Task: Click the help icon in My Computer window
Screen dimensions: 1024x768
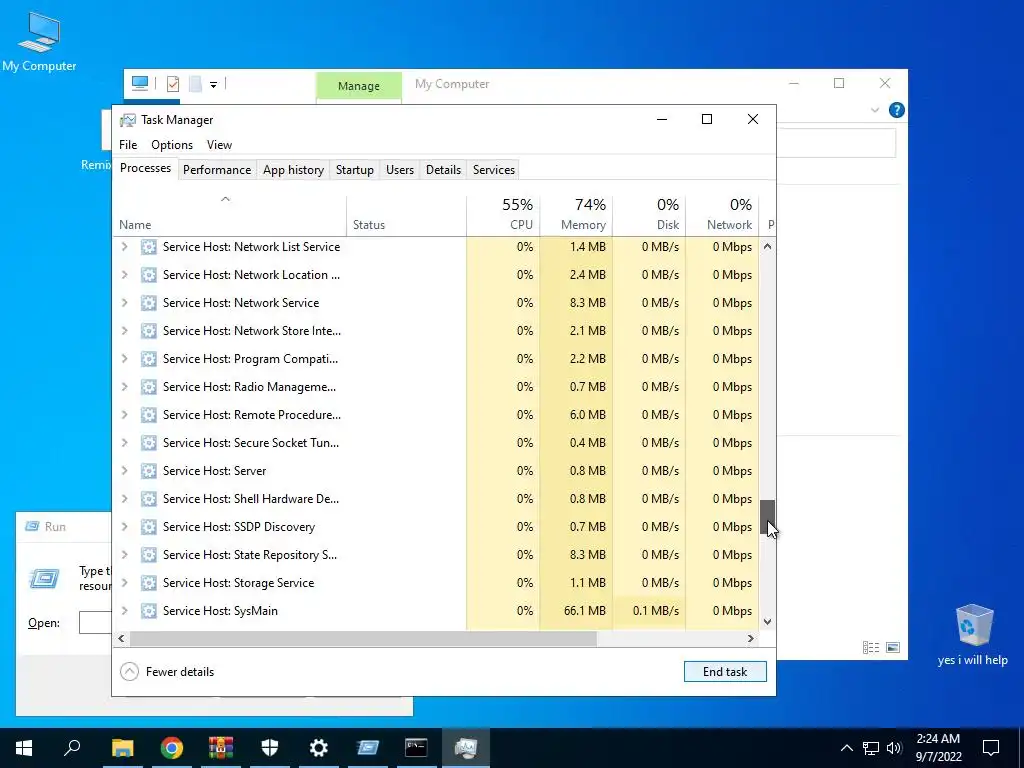Action: click(897, 110)
